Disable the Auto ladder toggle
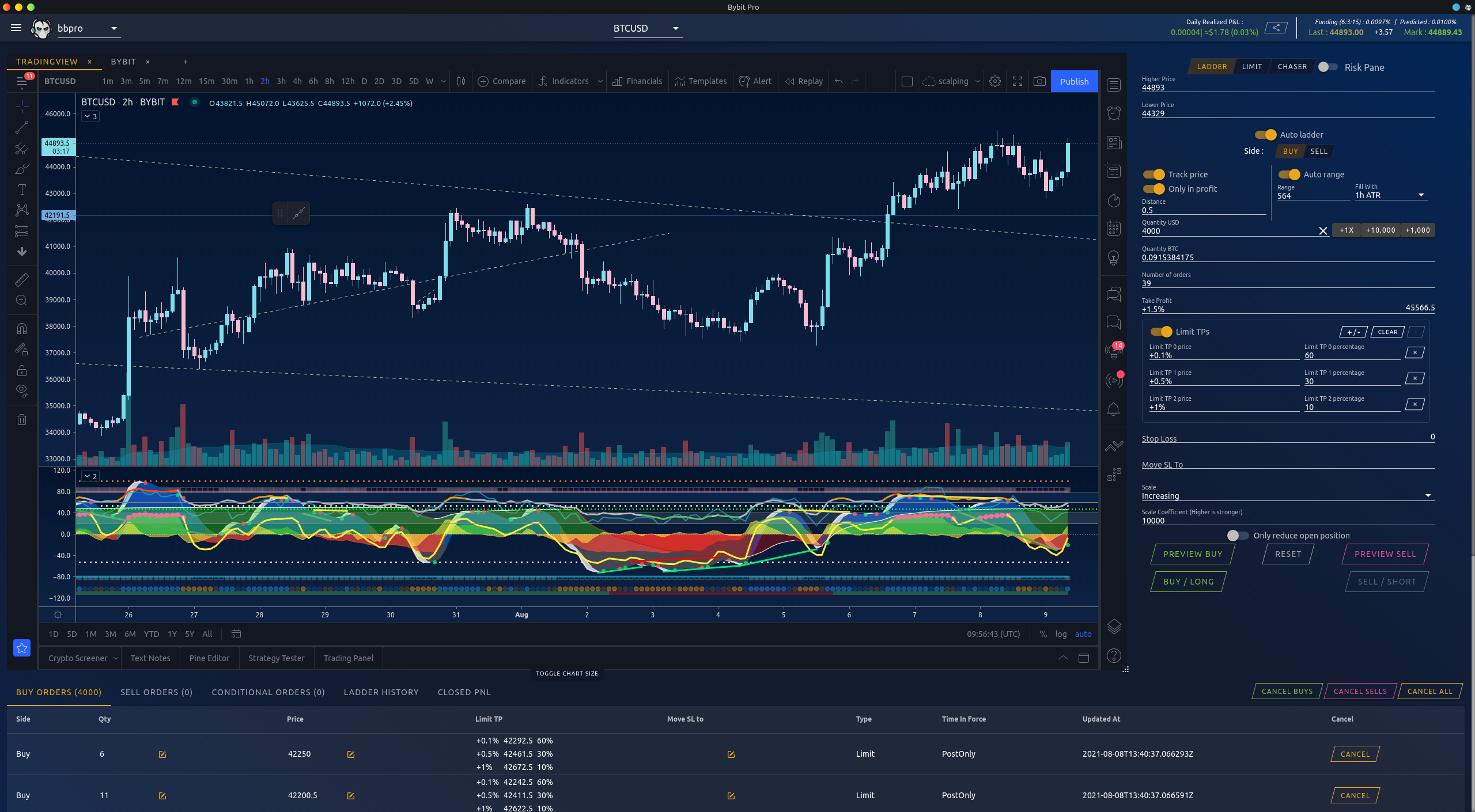1475x812 pixels. tap(1266, 135)
